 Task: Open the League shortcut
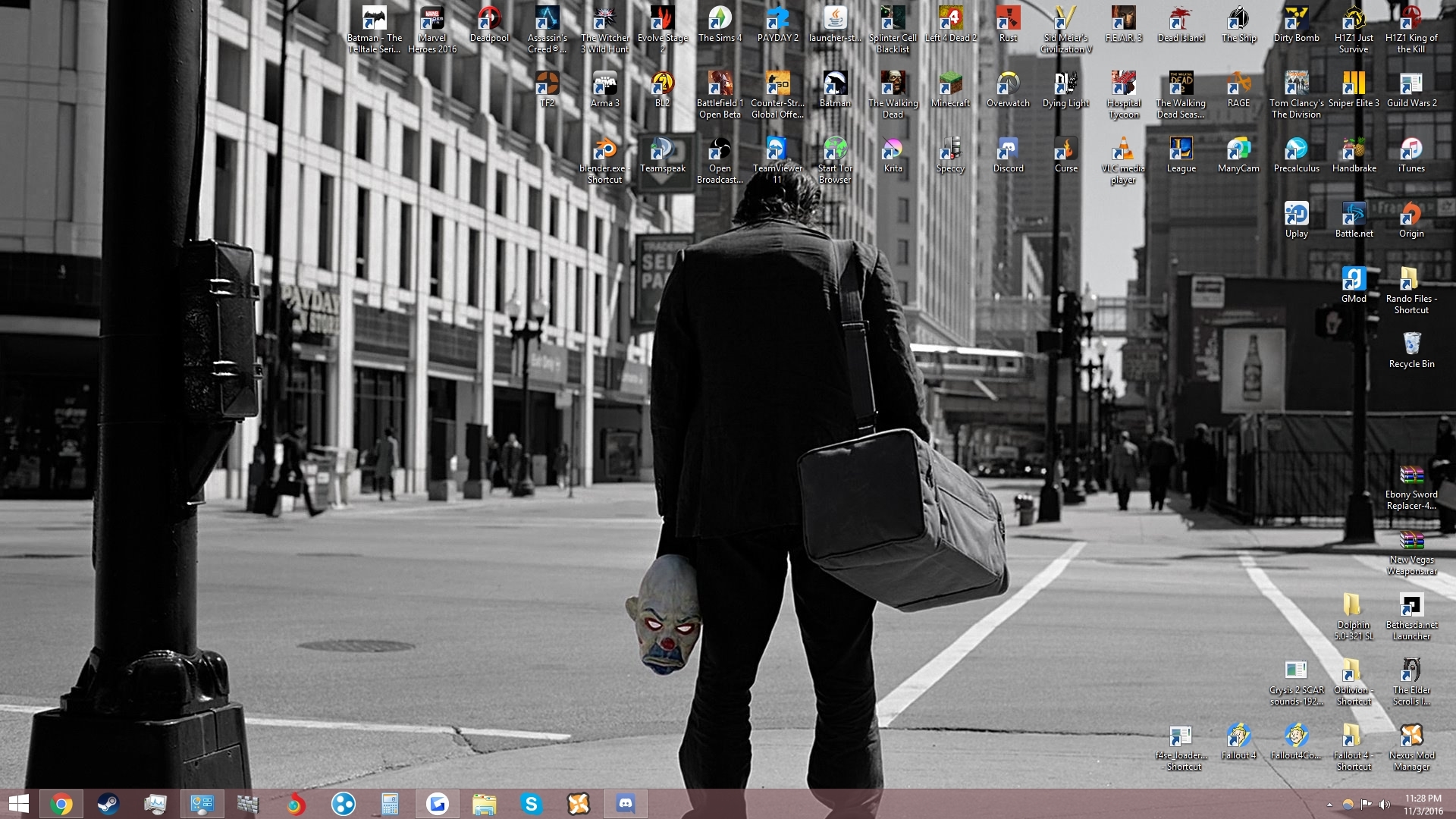pyautogui.click(x=1181, y=155)
